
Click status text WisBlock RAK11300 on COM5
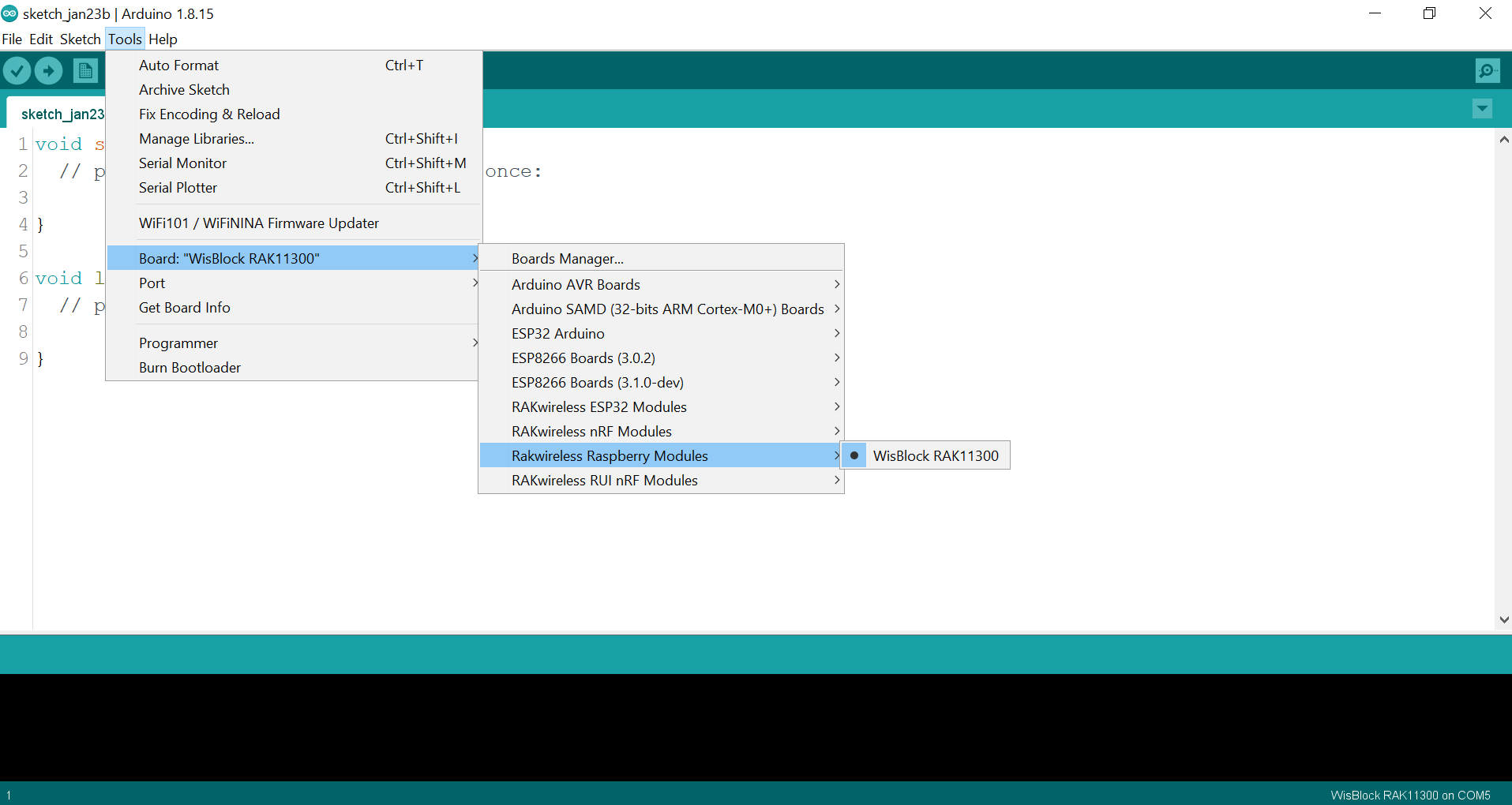click(1410, 795)
